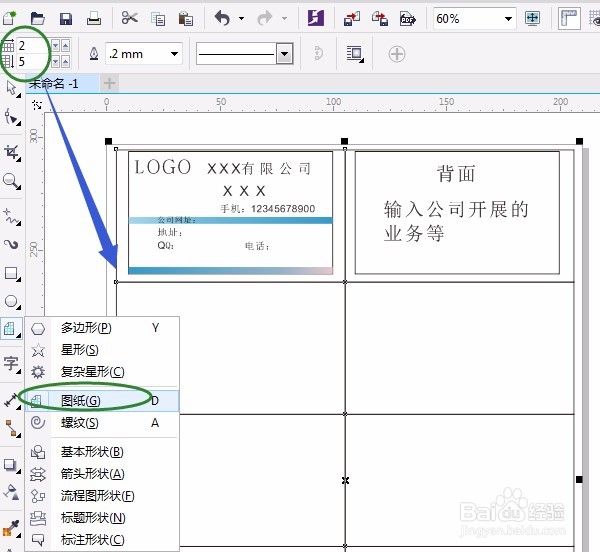Choose 多边形(P) from flyout menu
The image size is (600, 552).
pos(102,328)
